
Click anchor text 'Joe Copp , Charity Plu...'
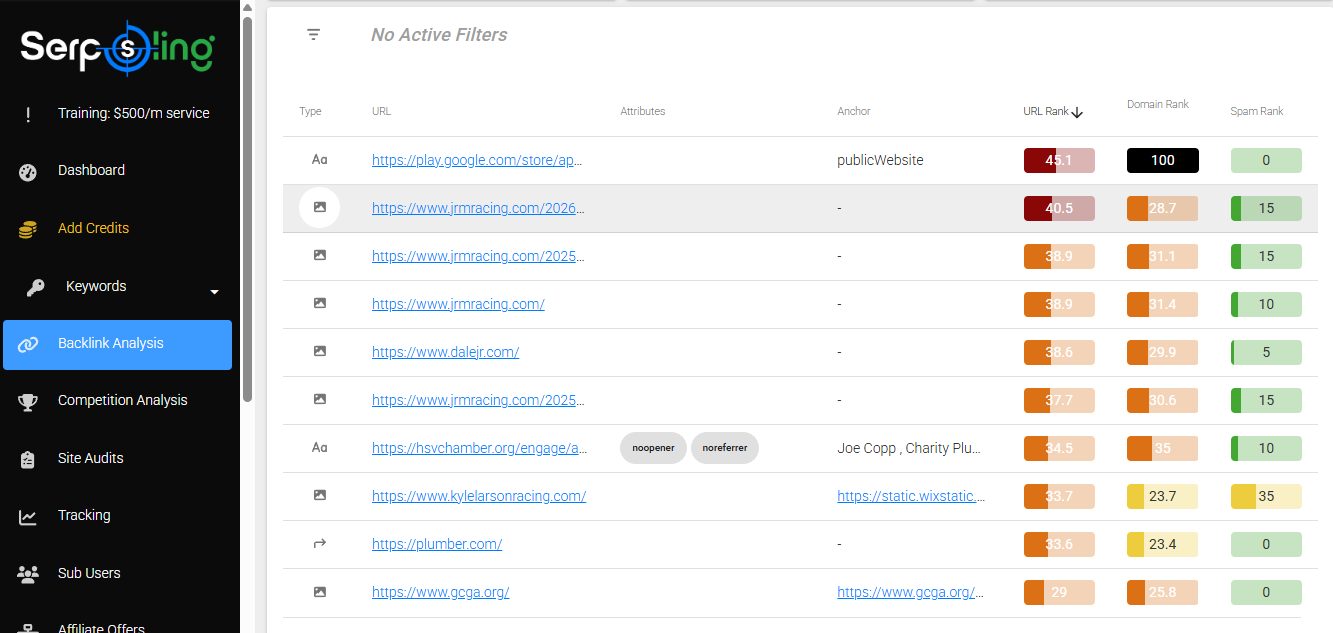[909, 448]
